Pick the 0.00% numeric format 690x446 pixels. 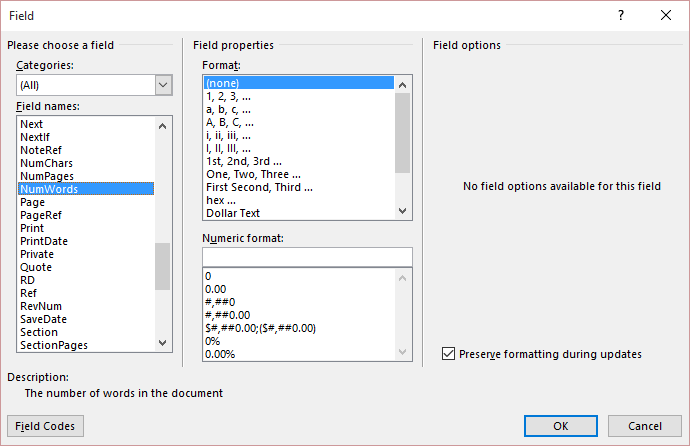220,354
